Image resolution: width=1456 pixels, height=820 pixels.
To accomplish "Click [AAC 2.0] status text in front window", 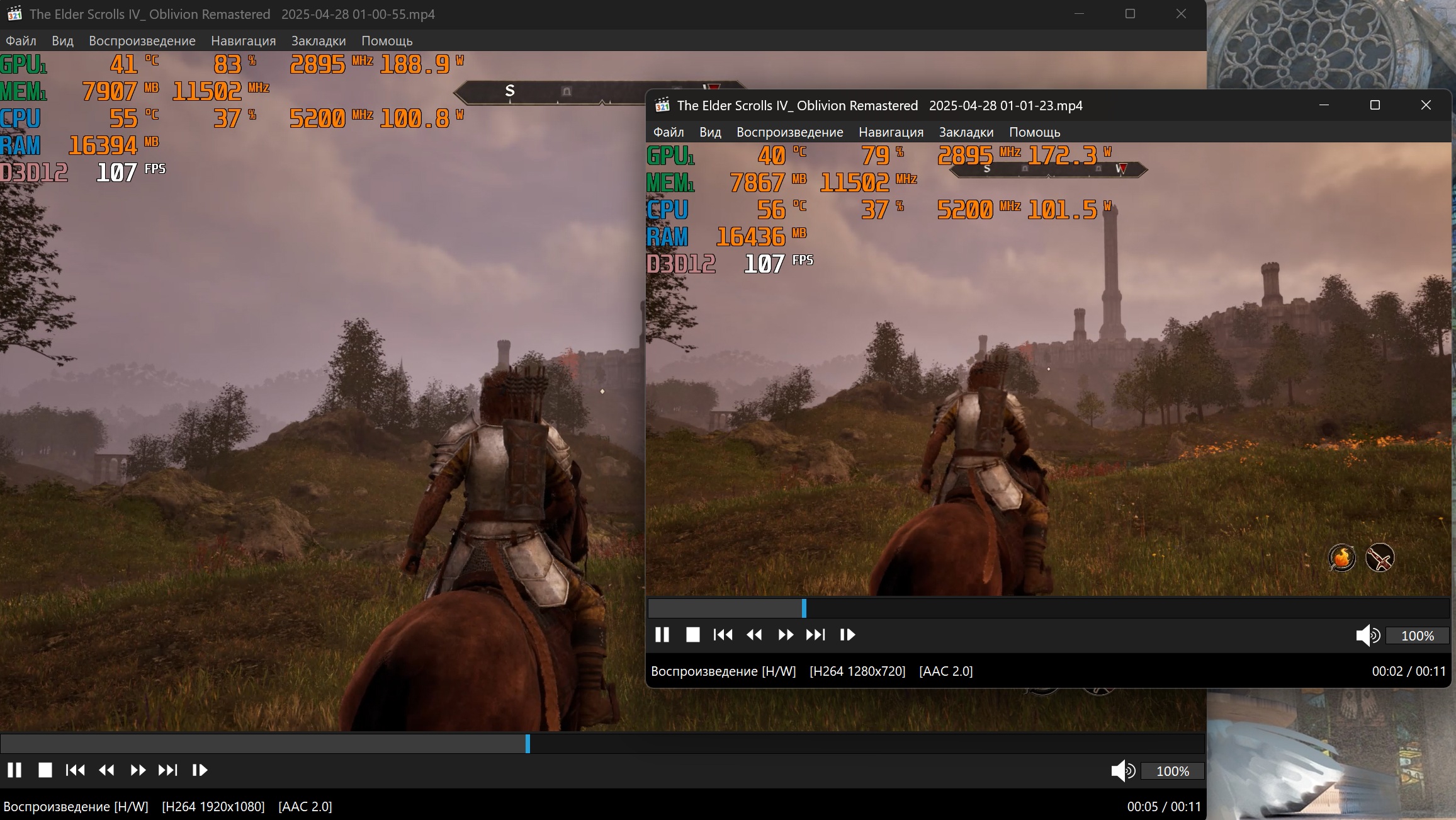I will [x=945, y=671].
